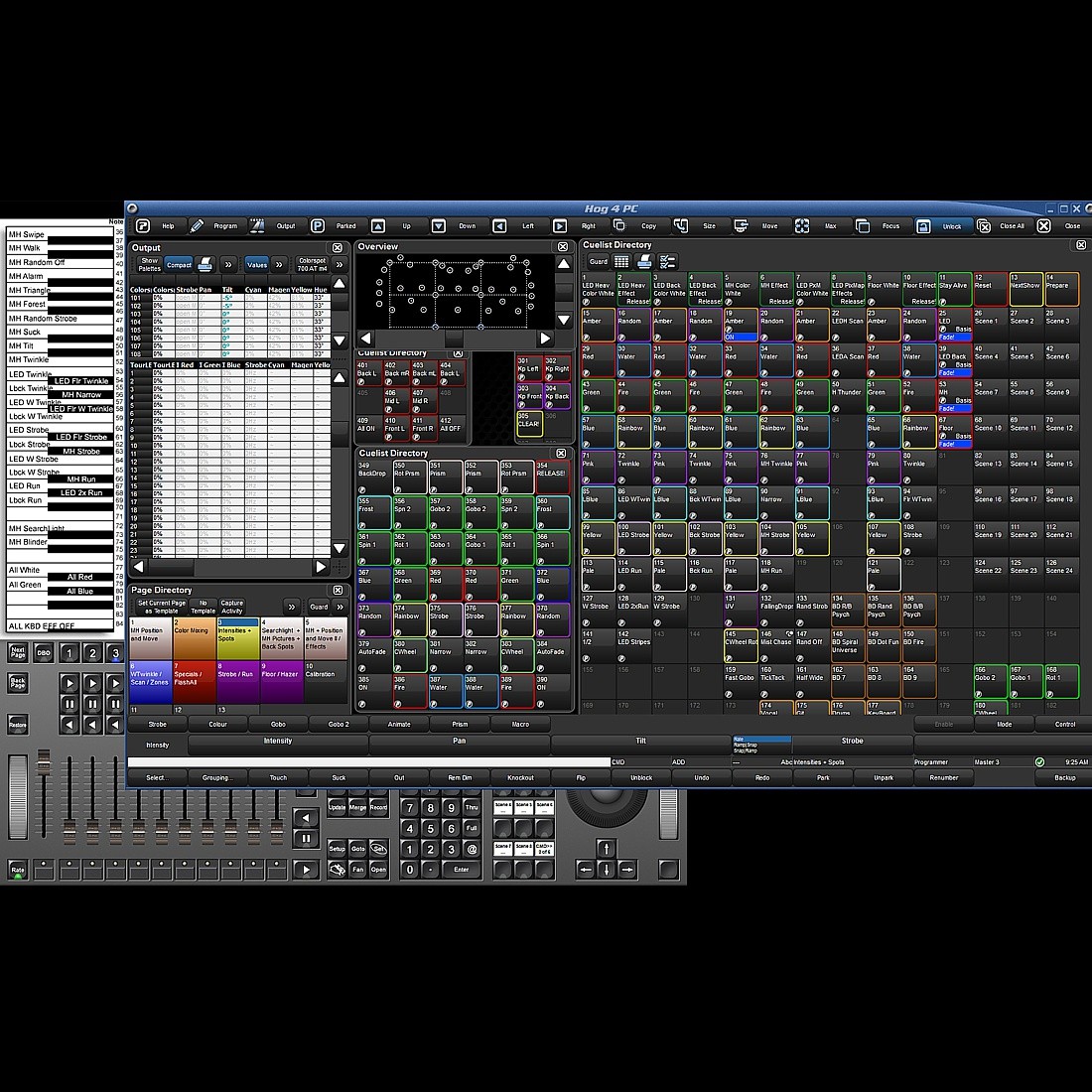Click the printer icon in Cuelist Directory
This screenshot has width=1092, height=1092.
[644, 262]
